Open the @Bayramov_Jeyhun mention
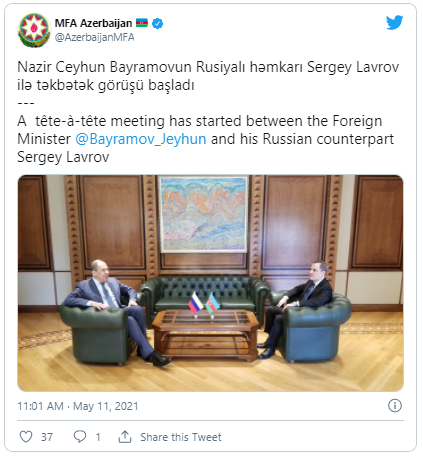 click(x=141, y=139)
